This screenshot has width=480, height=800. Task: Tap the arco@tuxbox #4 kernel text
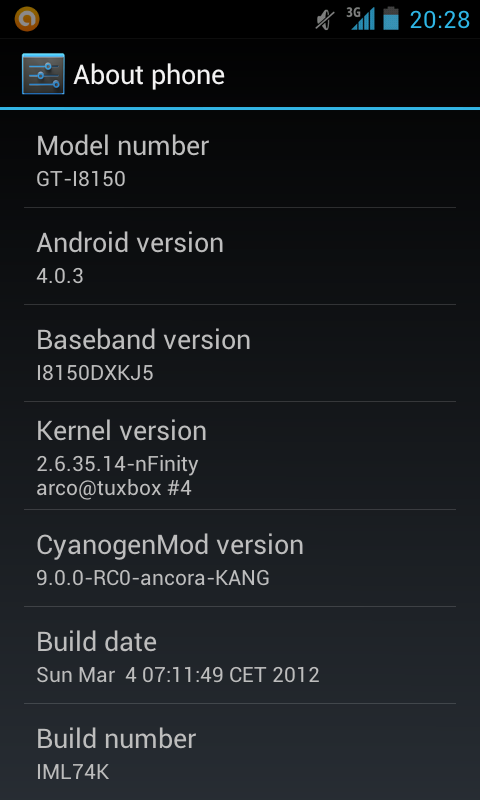114,488
